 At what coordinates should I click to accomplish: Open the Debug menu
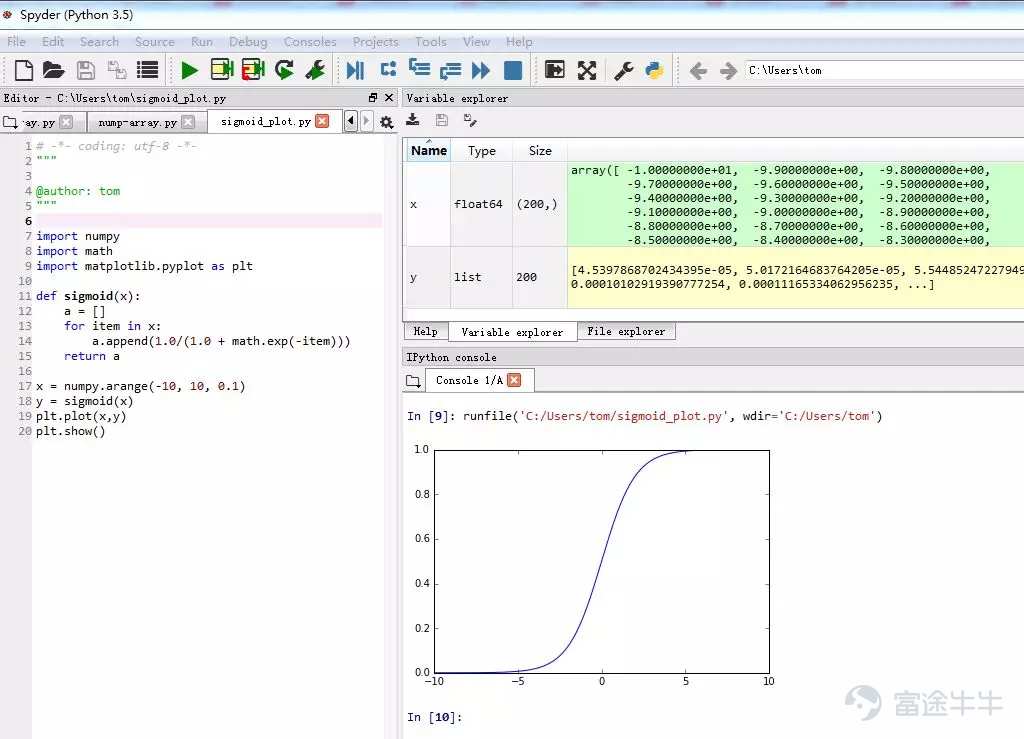pyautogui.click(x=248, y=42)
